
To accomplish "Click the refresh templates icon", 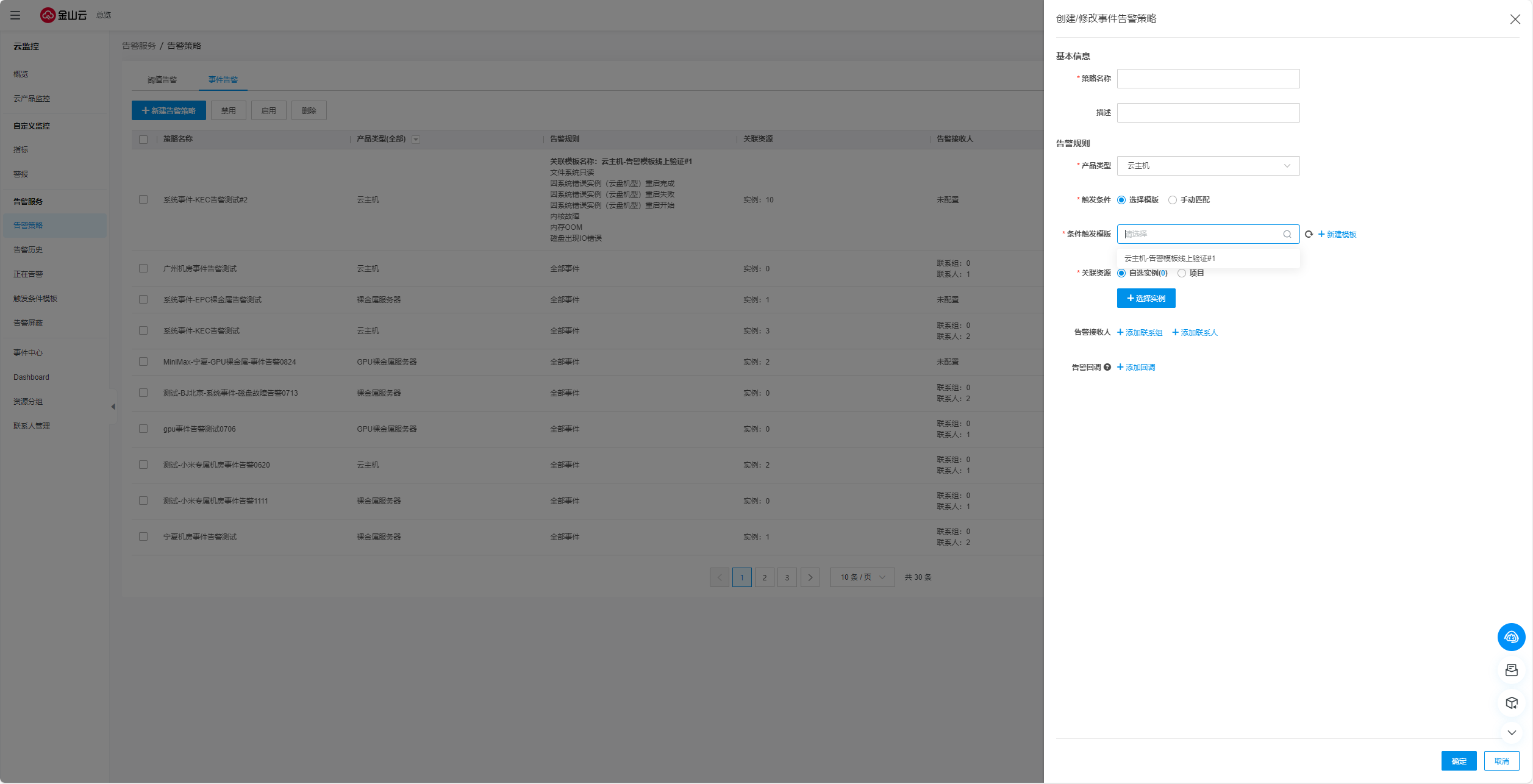I will coord(1309,234).
